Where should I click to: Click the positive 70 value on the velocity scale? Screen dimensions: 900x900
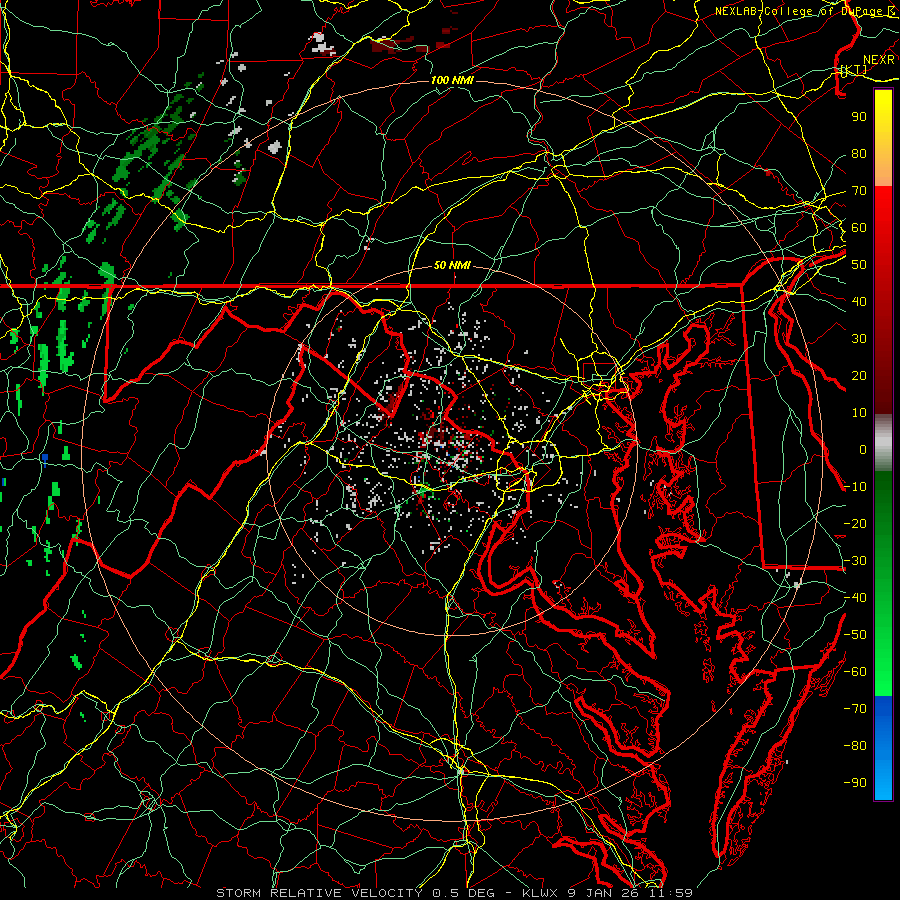[x=859, y=191]
